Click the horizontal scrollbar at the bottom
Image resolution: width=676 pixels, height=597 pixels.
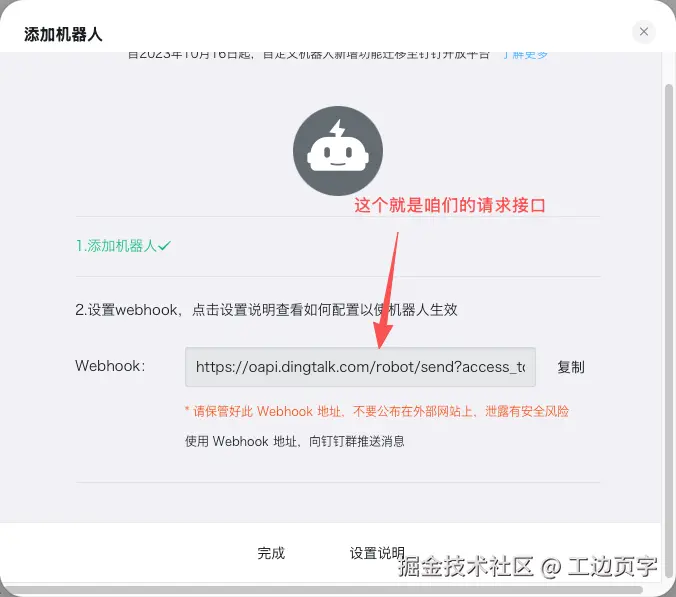pos(323,589)
